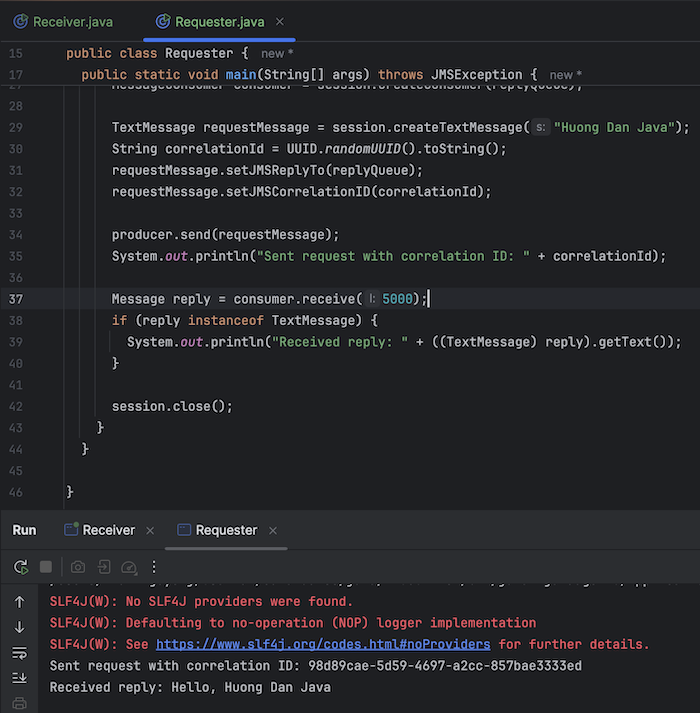Click the "Huong Dan Java" string literal
Viewport: 700px width, 713px height.
tap(614, 127)
